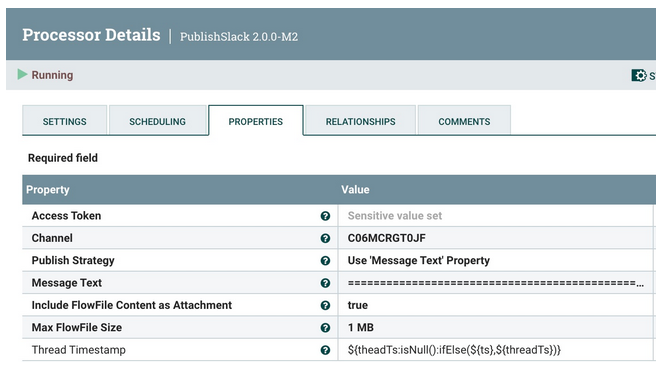Click the Channel property help icon
663x368 pixels.
[x=325, y=239]
